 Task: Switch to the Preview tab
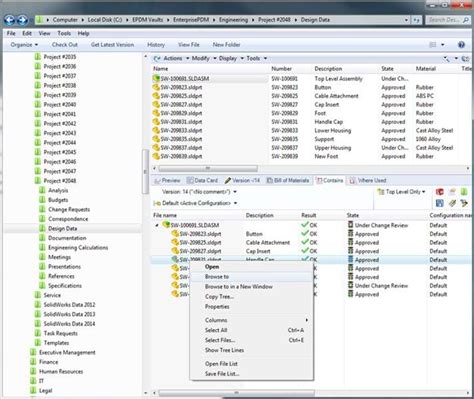click(x=168, y=180)
